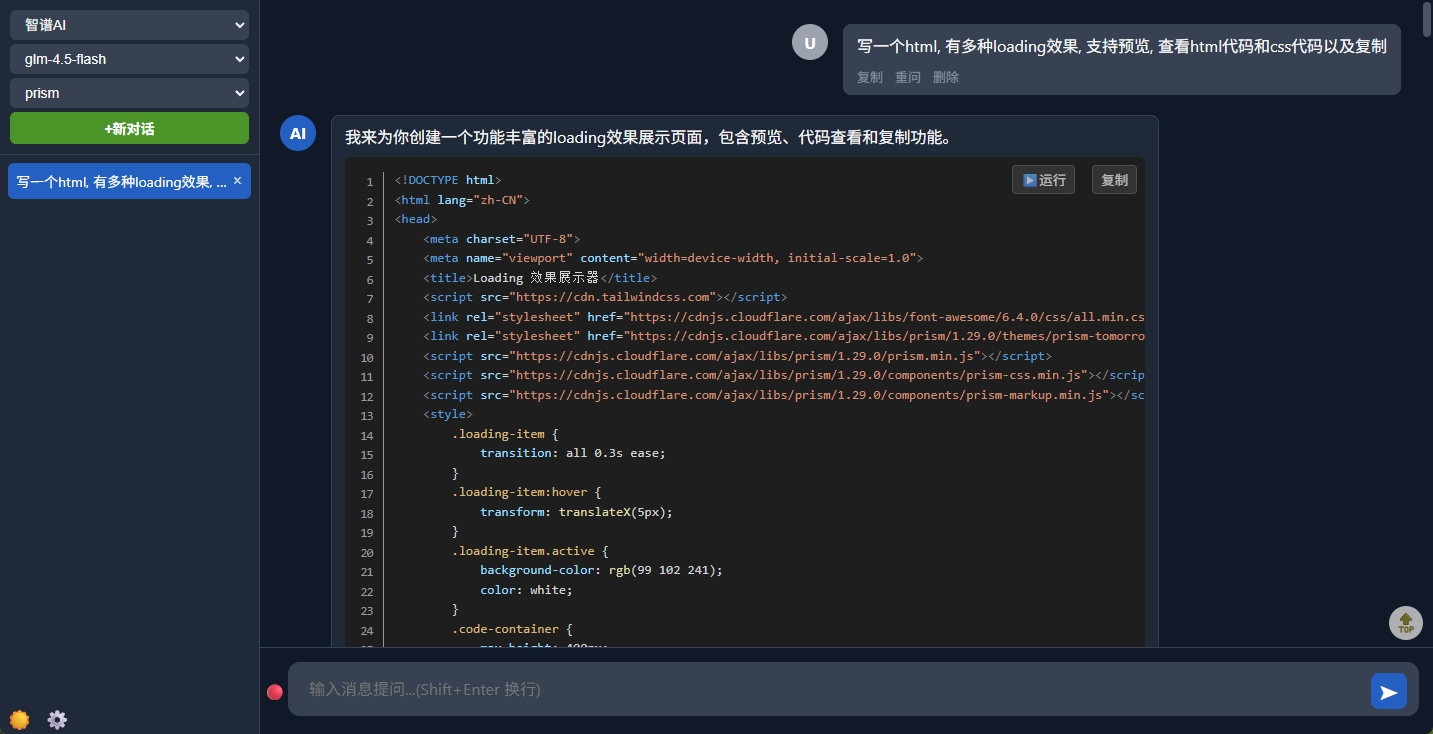Click the '.code-container {' code line
1433x734 pixels.
pyautogui.click(x=512, y=629)
